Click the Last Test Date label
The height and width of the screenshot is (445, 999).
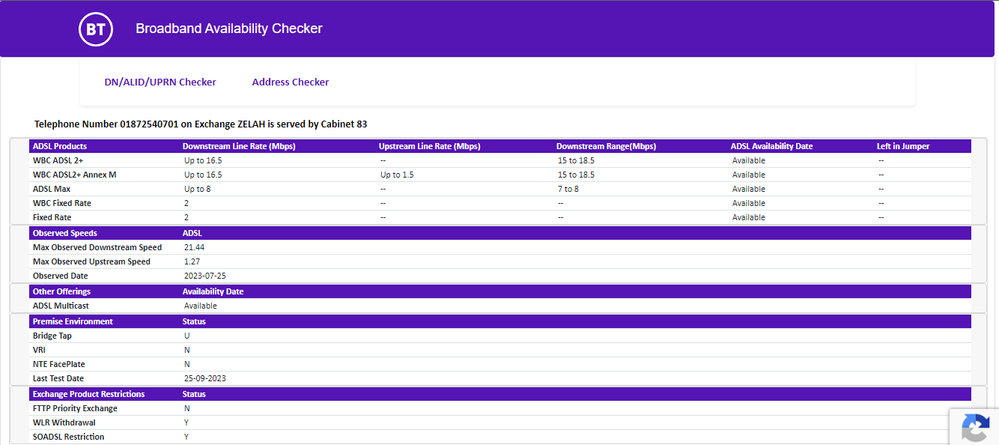pyautogui.click(x=59, y=378)
